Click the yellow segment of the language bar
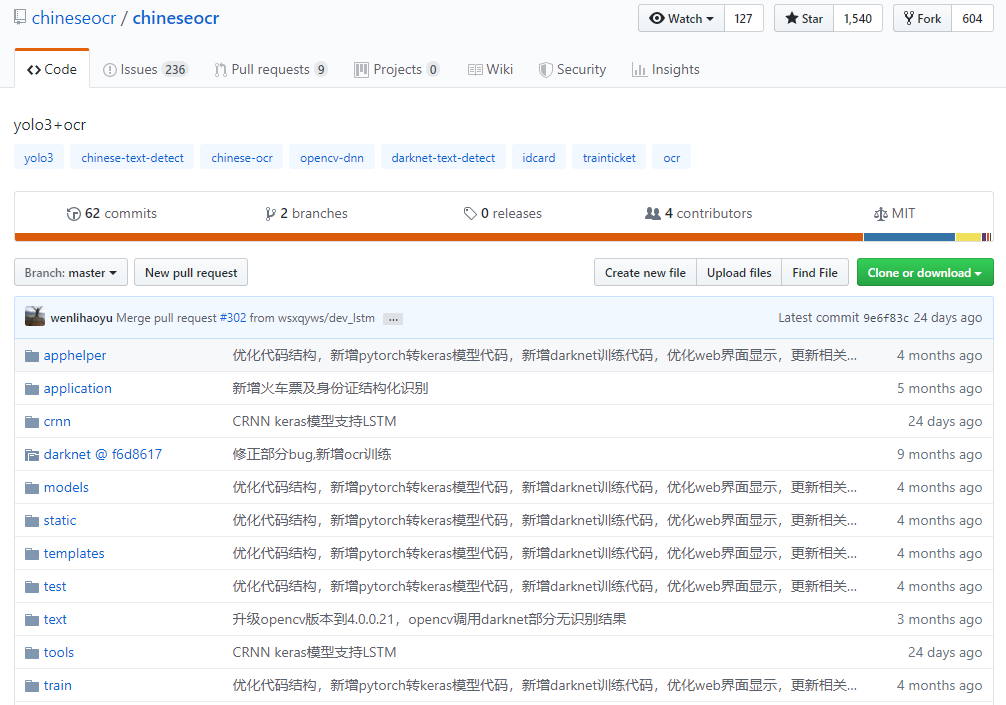 (968, 237)
